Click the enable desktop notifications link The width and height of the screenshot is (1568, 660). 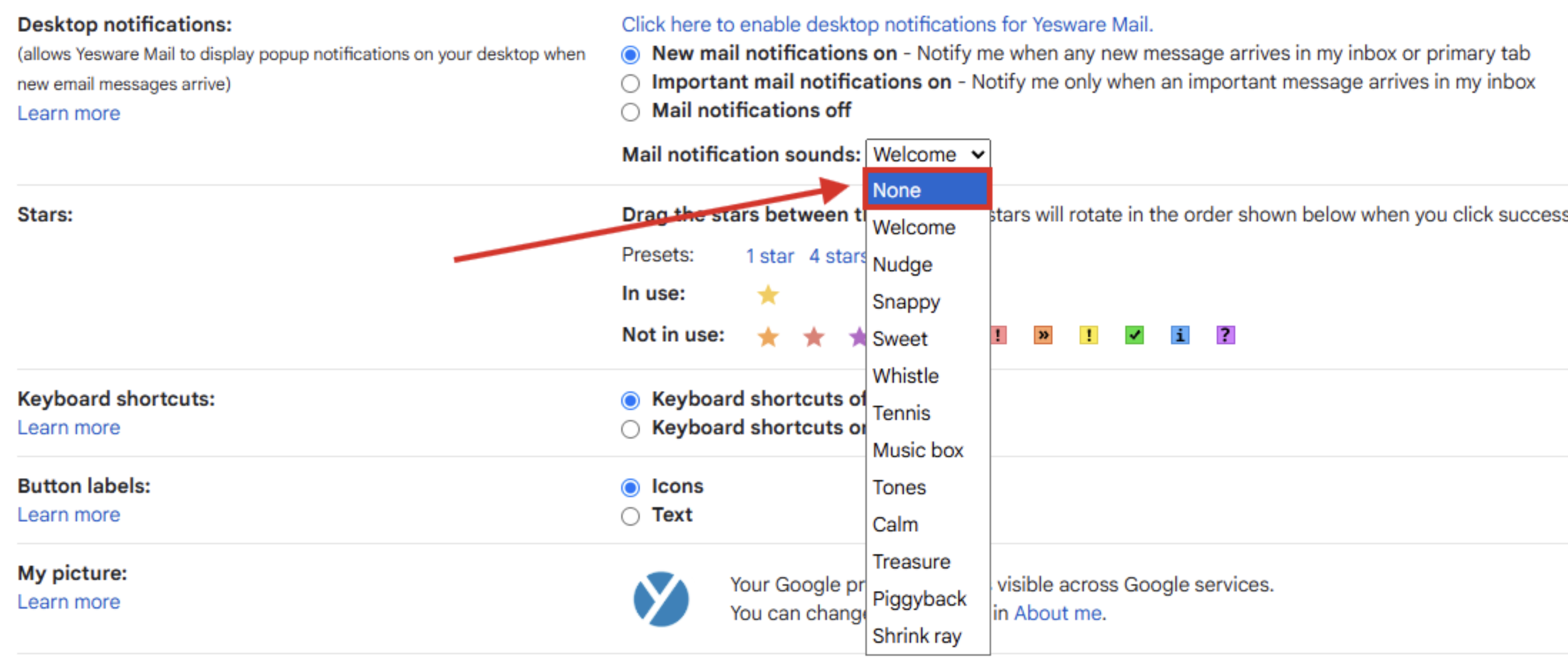click(x=887, y=24)
